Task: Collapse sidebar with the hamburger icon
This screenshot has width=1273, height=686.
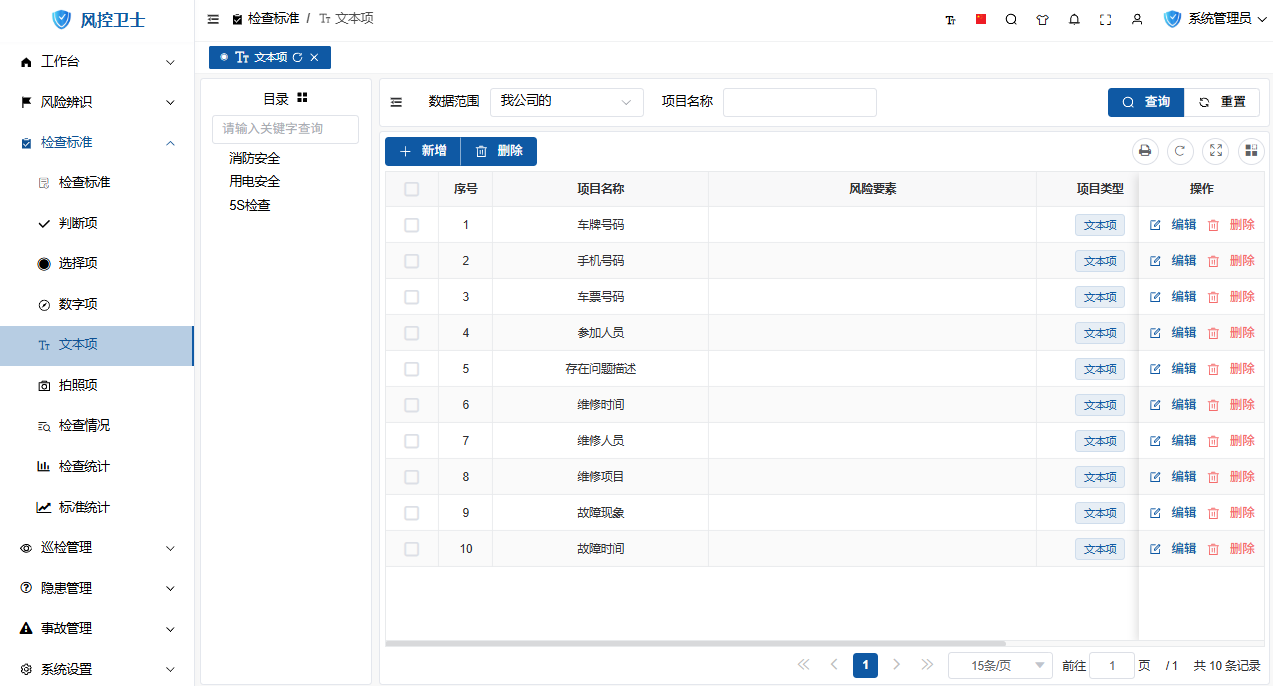Action: coord(213,19)
